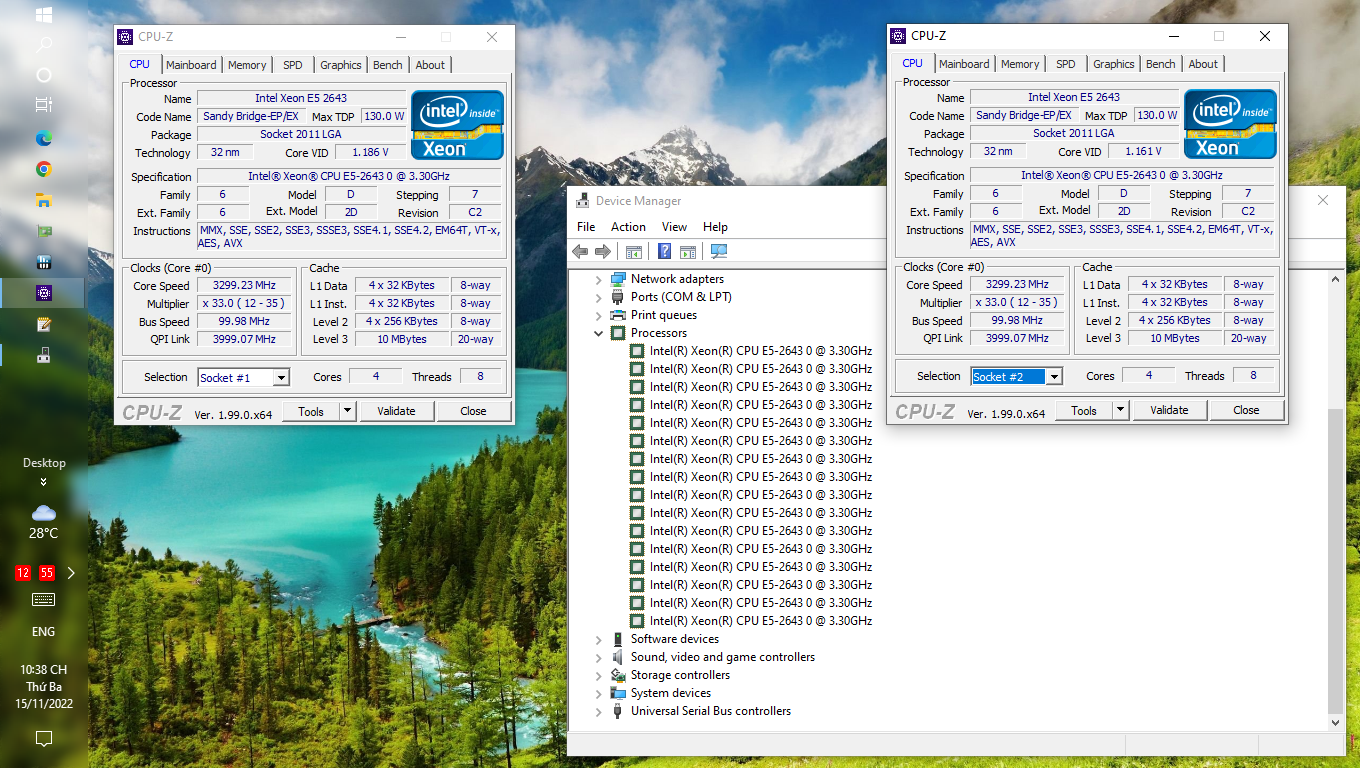Click Scan for hardware changes icon
Viewport: 1360px width, 768px height.
point(718,252)
